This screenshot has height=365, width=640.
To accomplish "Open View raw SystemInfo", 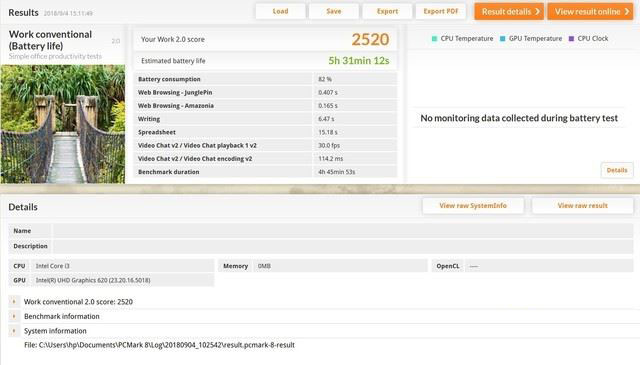I will 473,206.
